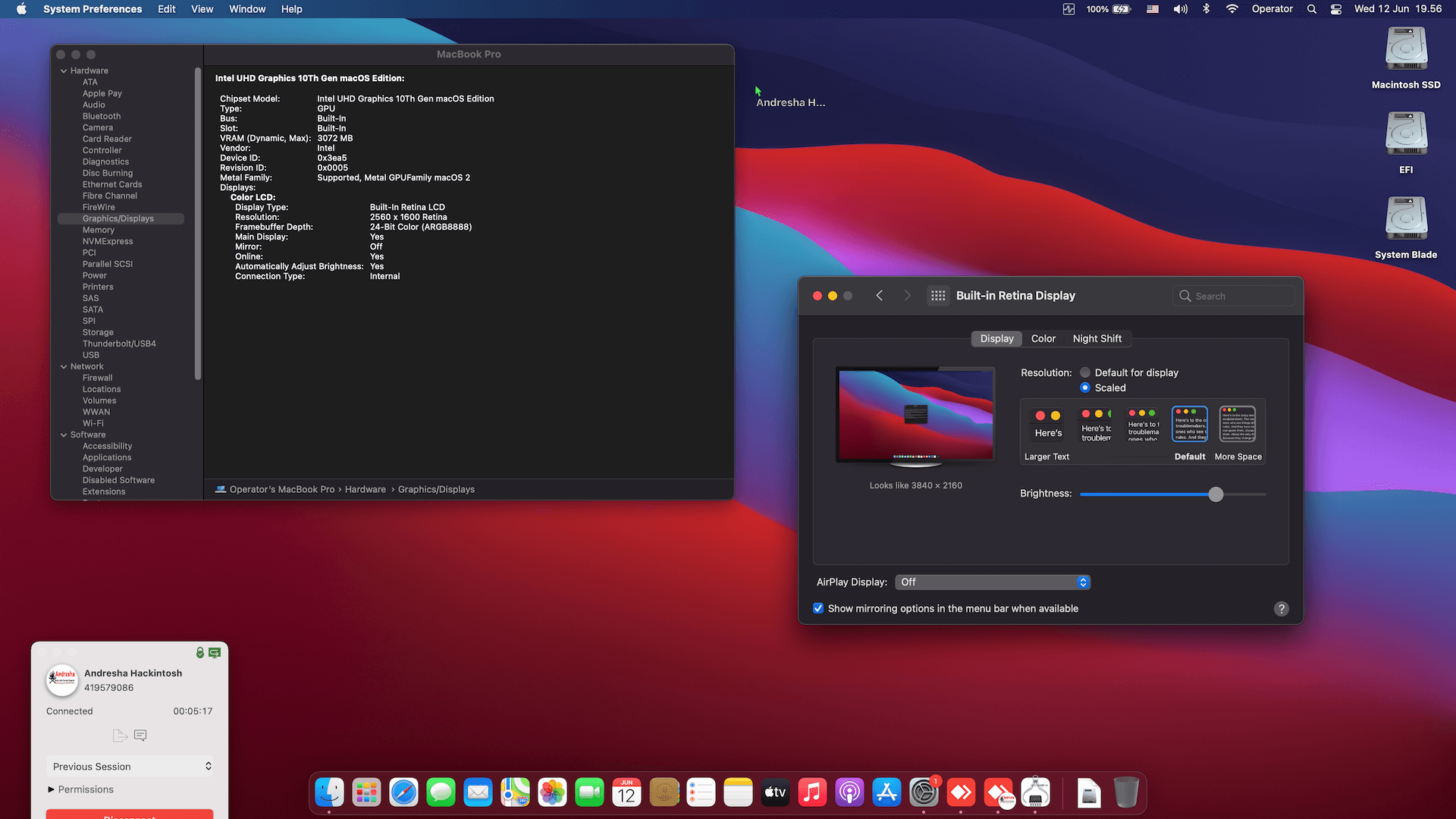Launch Maps from the Dock

coord(515,793)
